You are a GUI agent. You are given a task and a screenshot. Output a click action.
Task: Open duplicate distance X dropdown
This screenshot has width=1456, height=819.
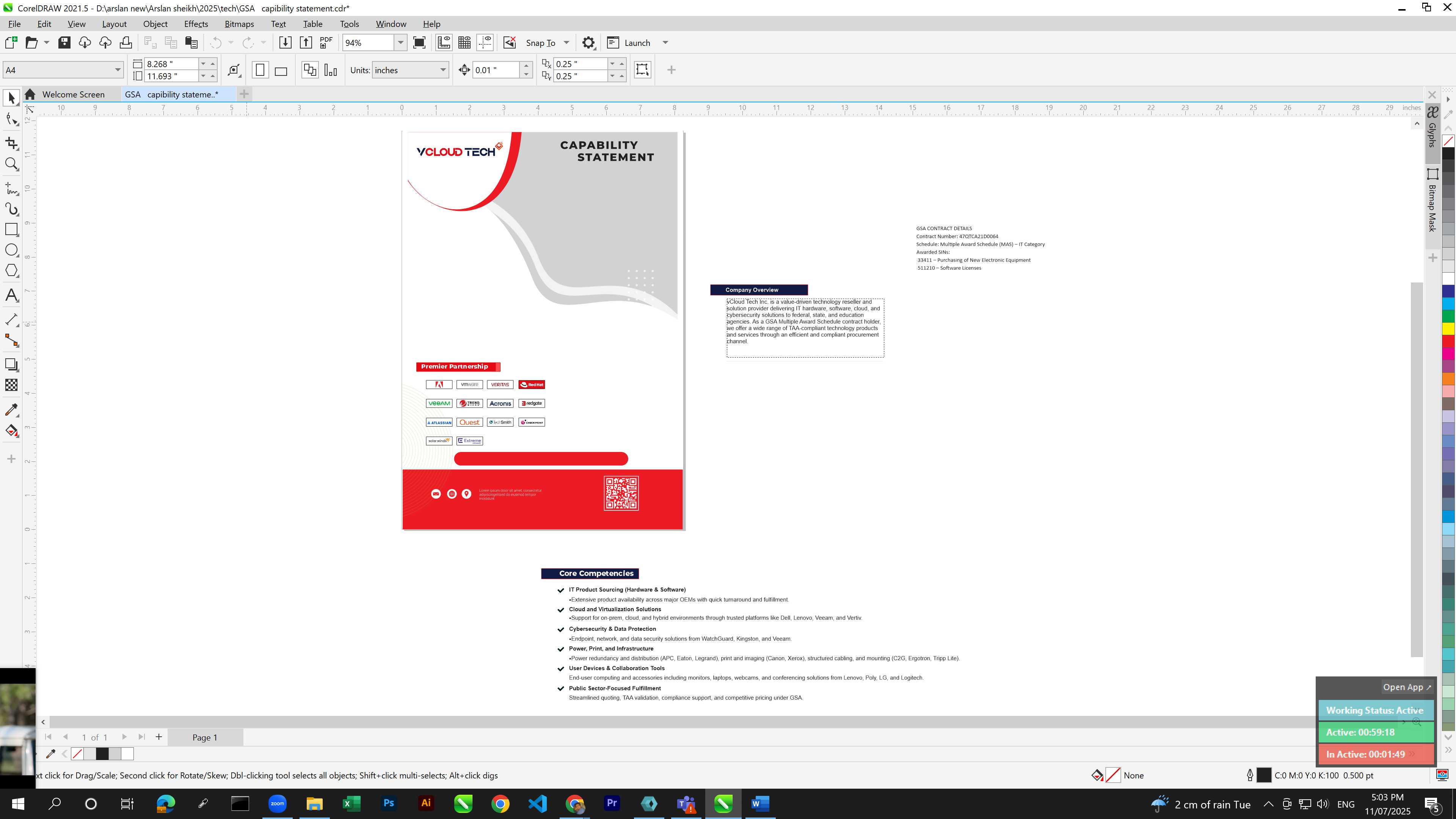click(612, 64)
